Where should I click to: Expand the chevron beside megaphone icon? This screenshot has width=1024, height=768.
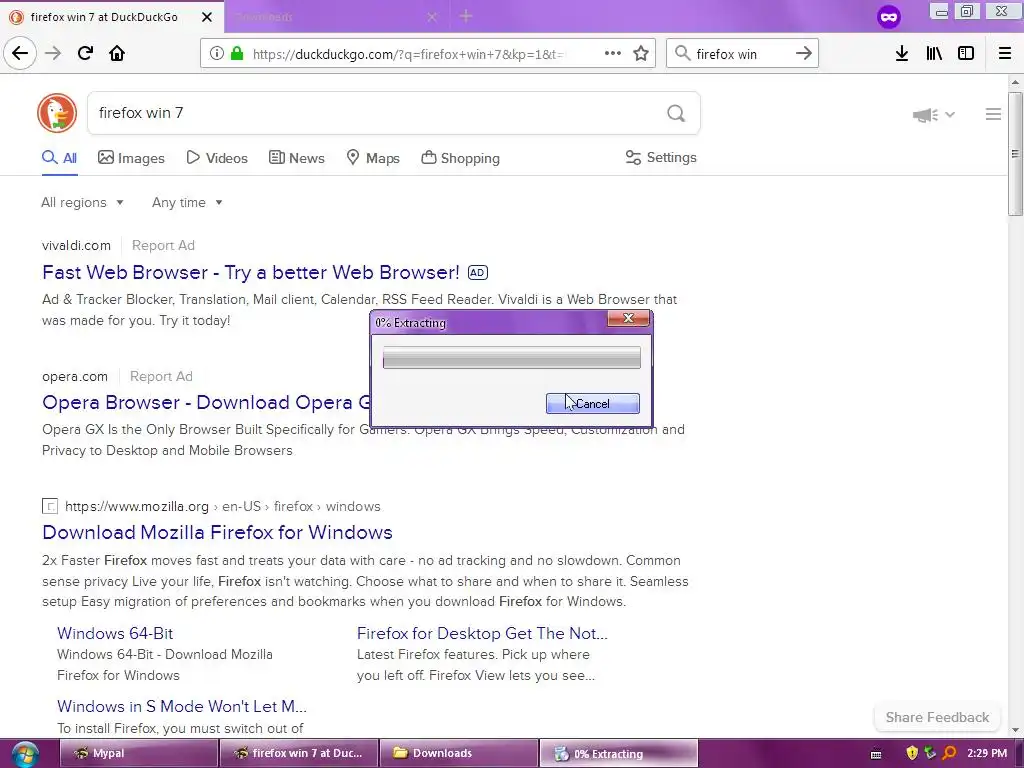tap(950, 115)
